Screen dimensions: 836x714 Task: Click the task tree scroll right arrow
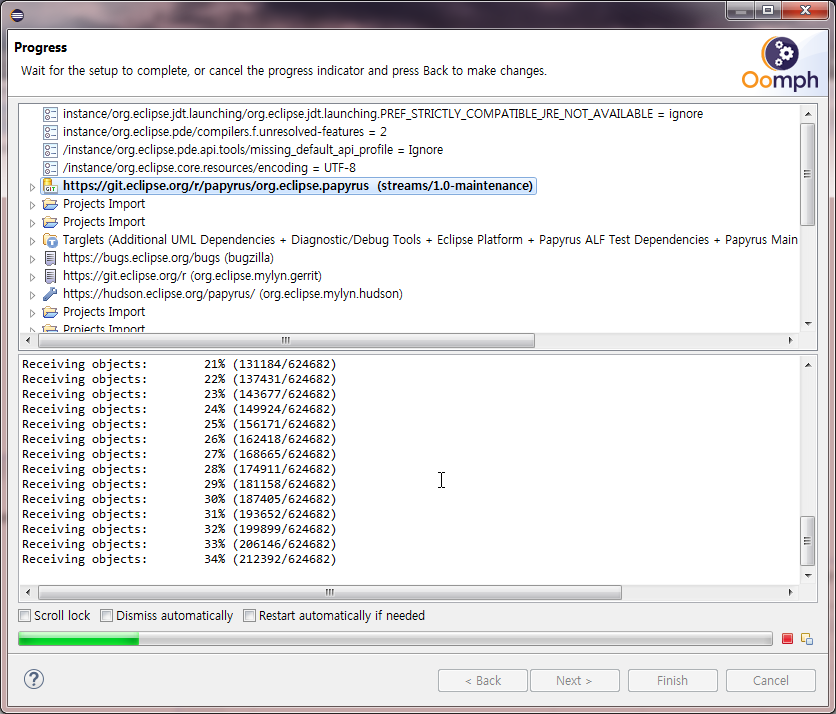point(790,340)
